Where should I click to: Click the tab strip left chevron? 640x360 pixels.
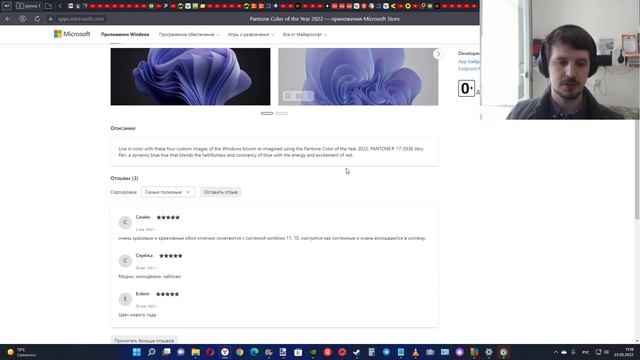60,6
